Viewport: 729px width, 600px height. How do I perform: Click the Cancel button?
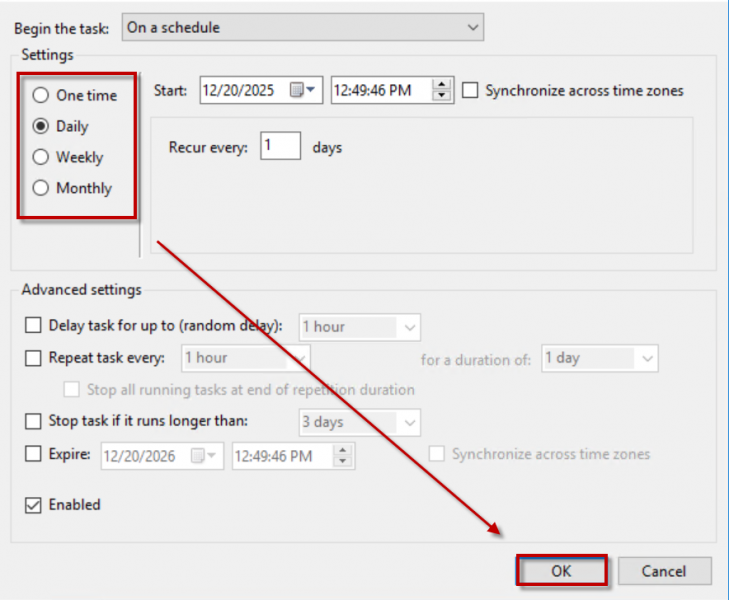click(x=665, y=571)
